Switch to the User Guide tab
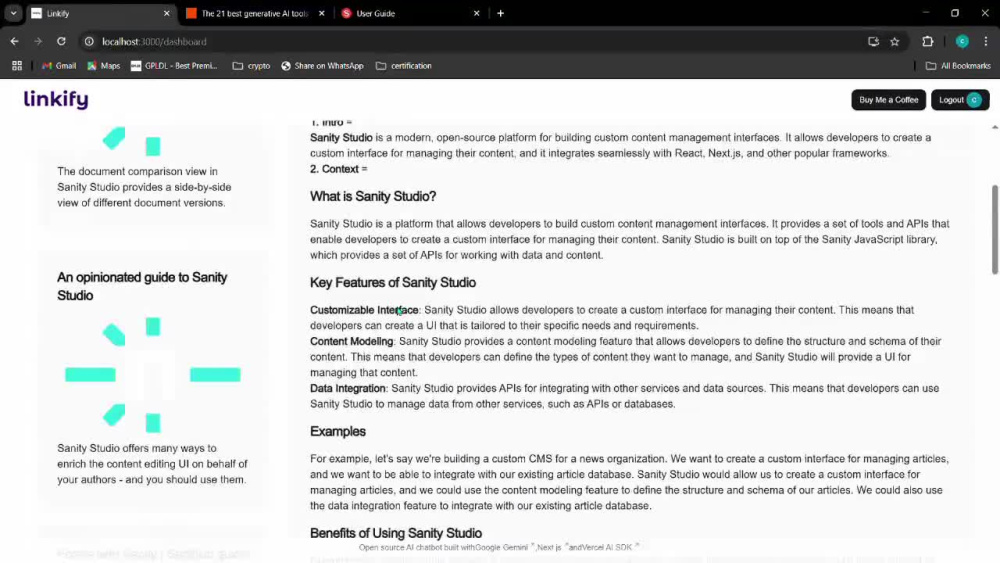The width and height of the screenshot is (1000, 563). [x=408, y=13]
